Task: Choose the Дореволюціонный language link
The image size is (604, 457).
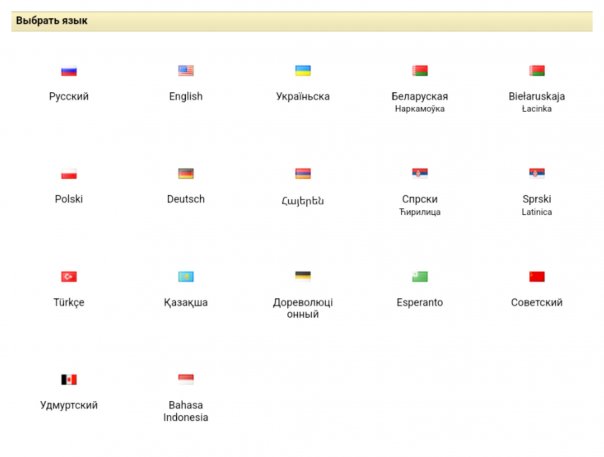Action: (303, 308)
